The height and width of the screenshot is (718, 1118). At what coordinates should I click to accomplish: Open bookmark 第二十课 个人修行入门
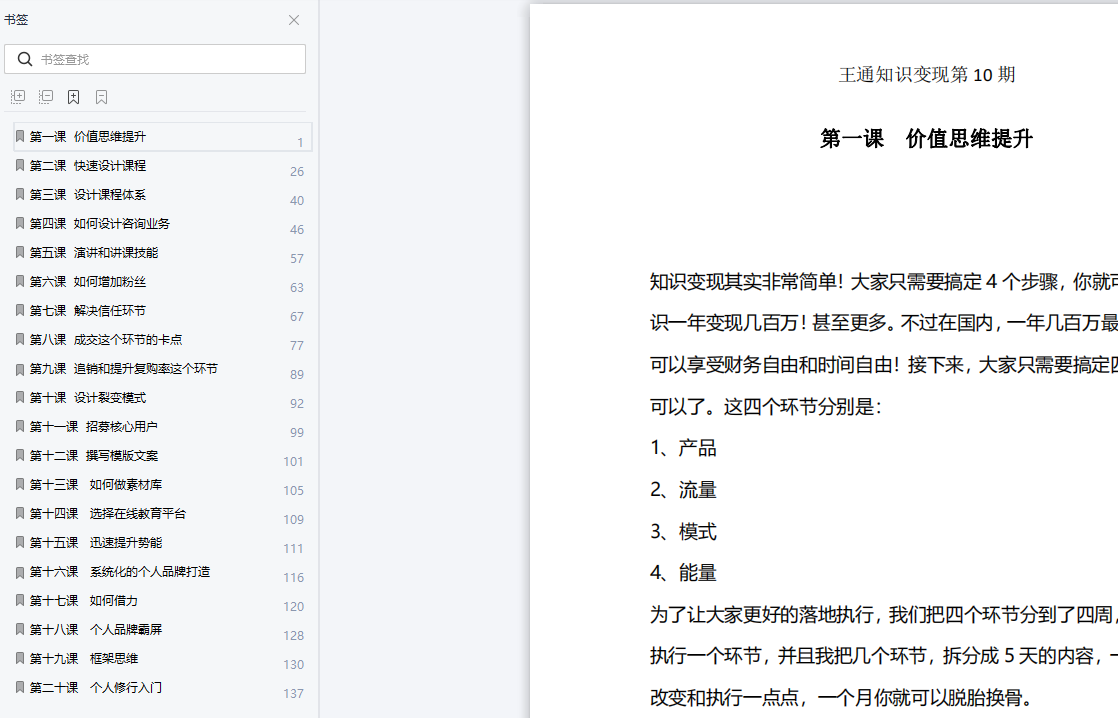tap(163, 687)
